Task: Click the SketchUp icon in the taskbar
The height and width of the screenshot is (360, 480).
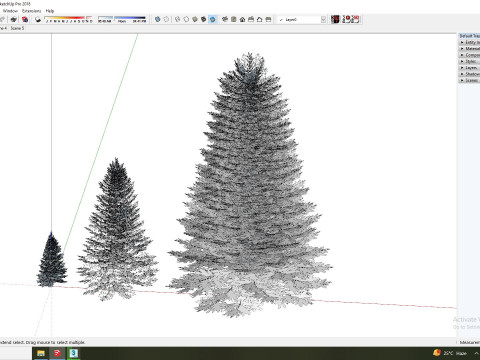Action: pos(57,353)
